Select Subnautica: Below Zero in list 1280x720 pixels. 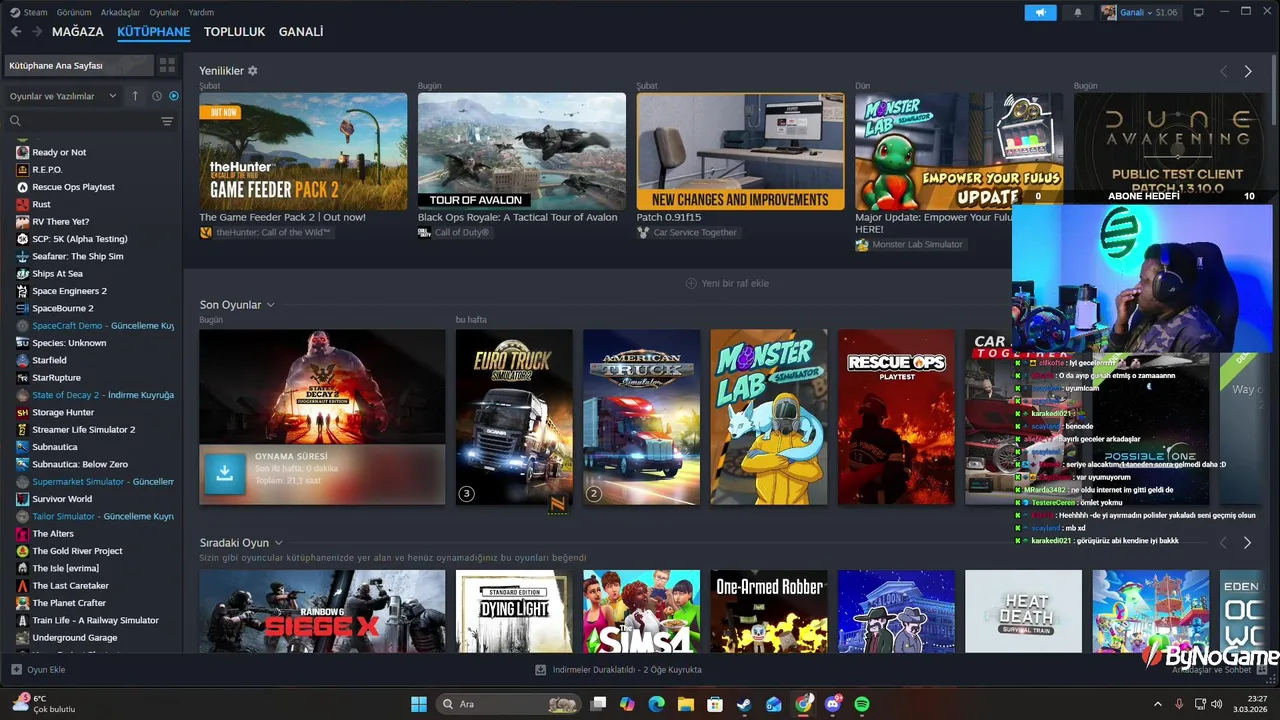tap(80, 464)
